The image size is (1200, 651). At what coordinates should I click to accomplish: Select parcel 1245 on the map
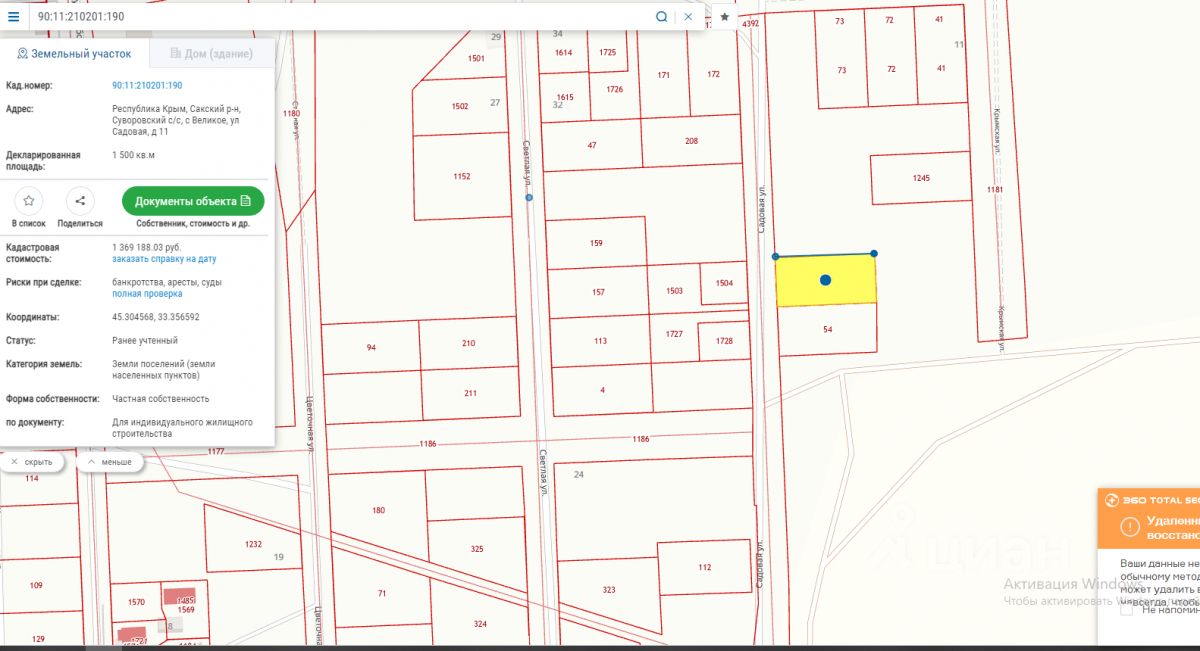click(x=921, y=178)
